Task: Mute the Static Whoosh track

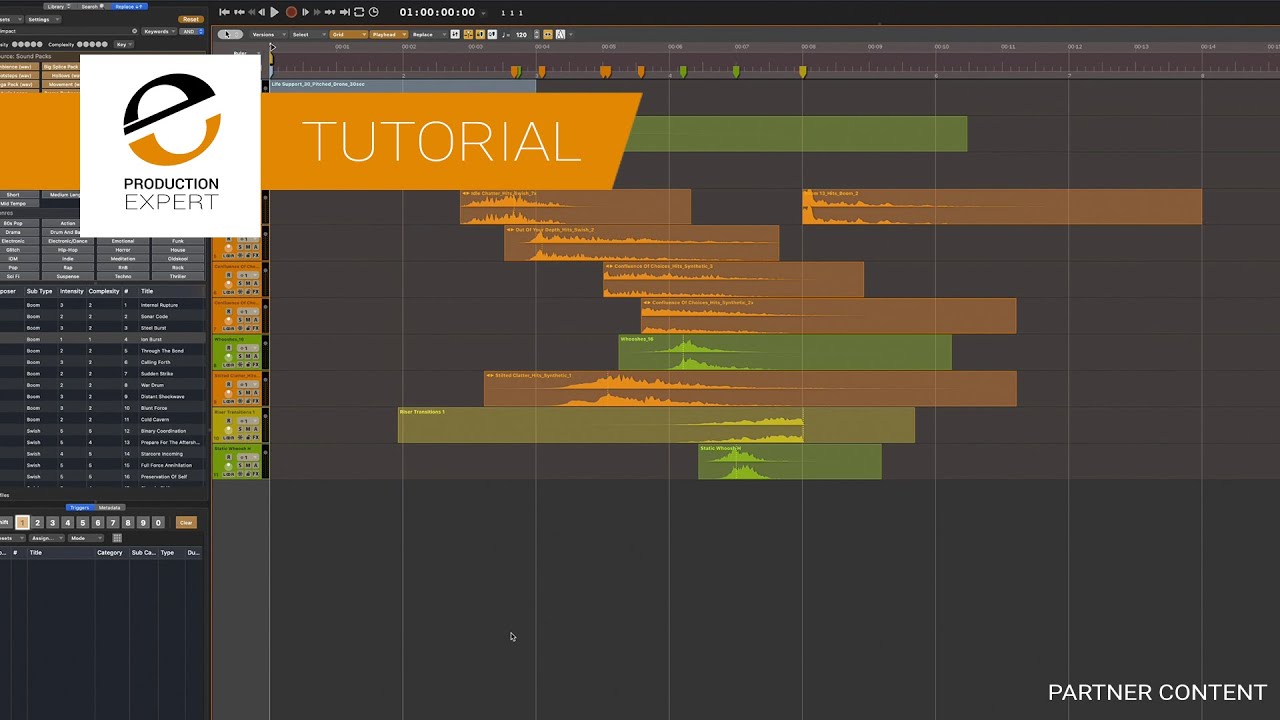Action: click(x=248, y=465)
